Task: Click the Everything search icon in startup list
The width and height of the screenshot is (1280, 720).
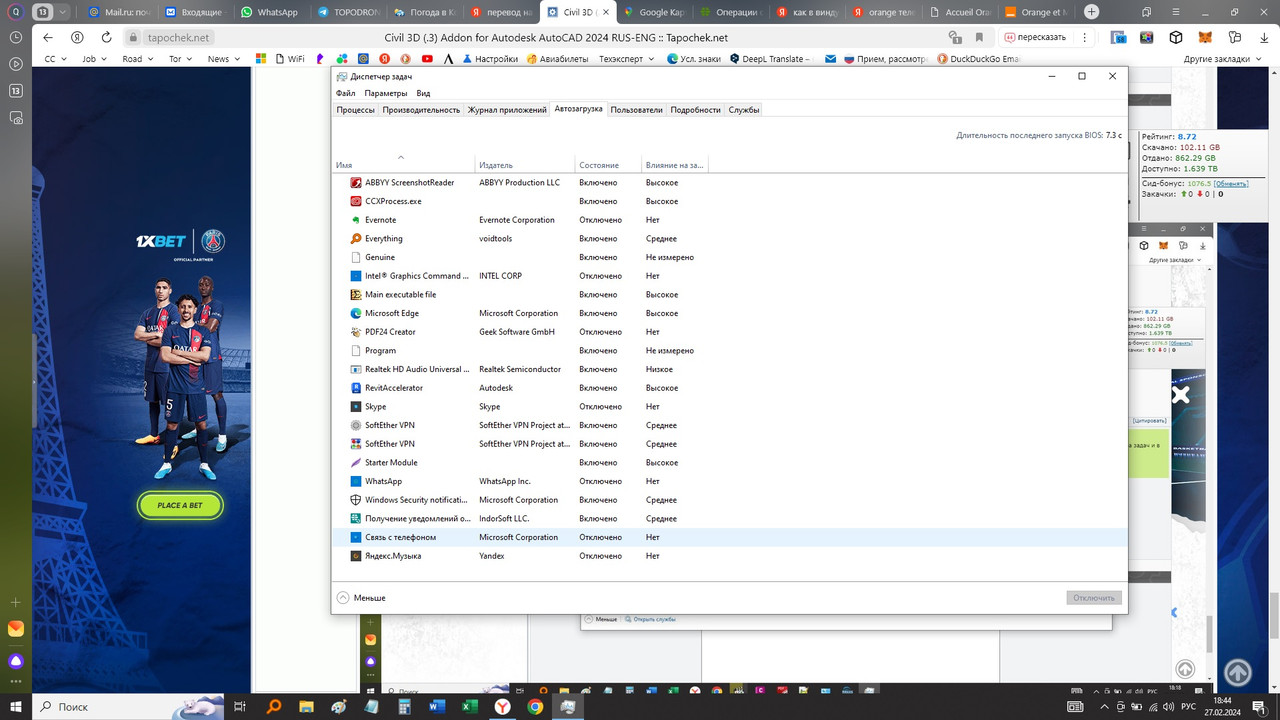Action: [x=354, y=238]
